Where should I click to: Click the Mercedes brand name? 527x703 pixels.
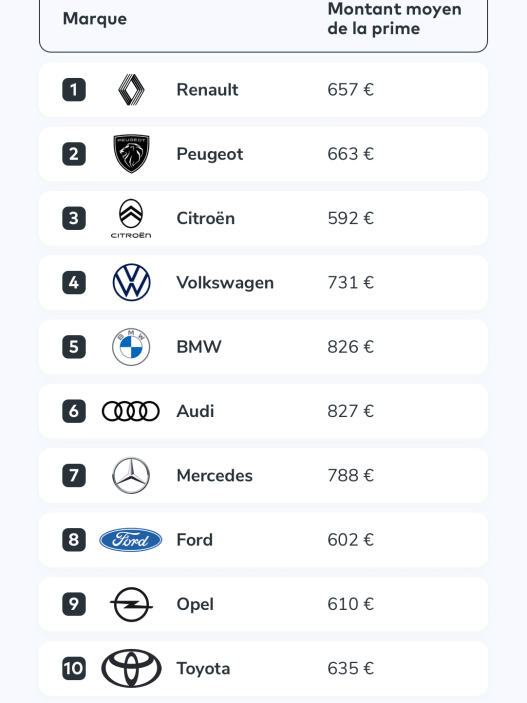click(214, 475)
